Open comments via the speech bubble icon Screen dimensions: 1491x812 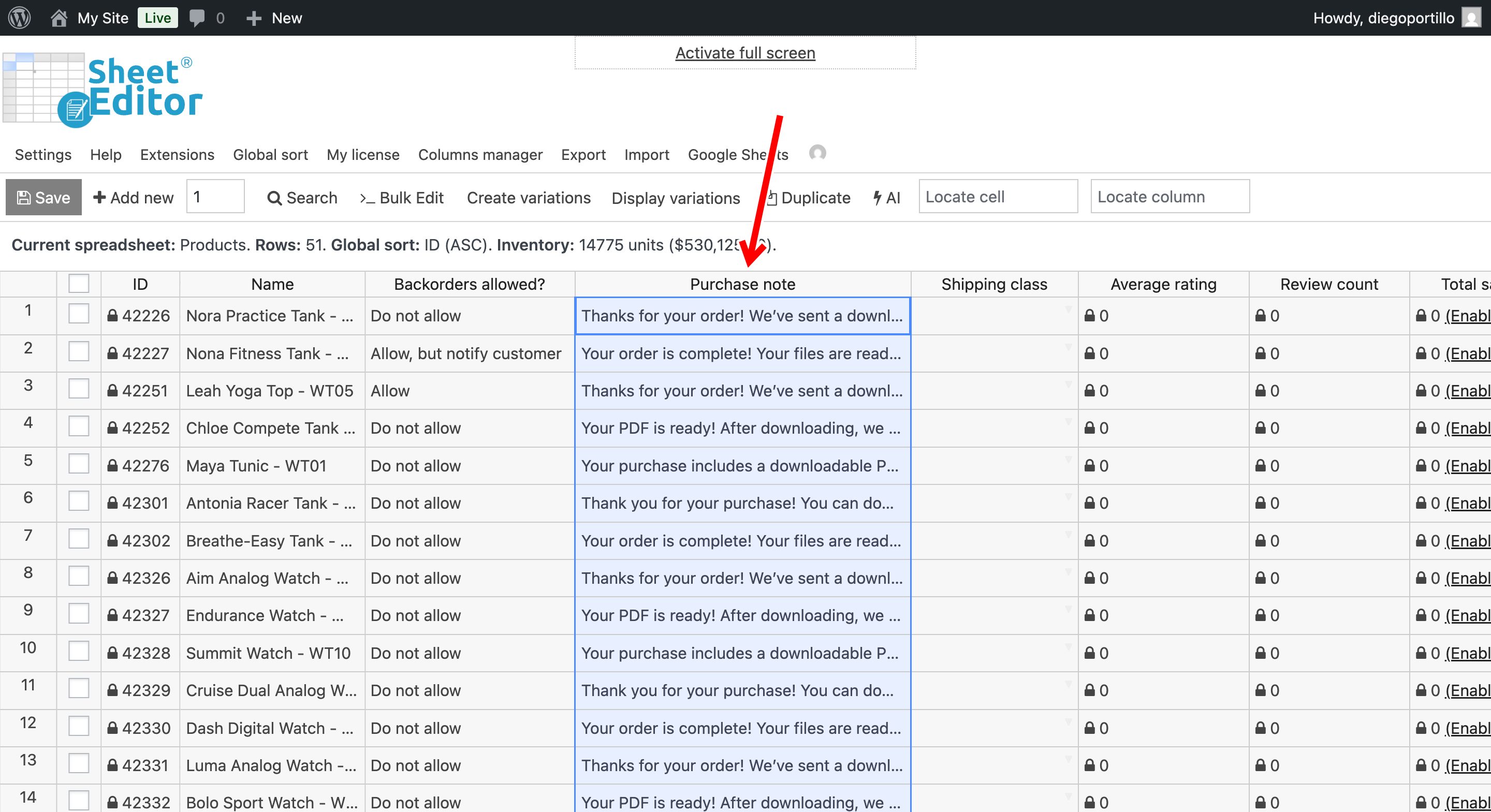click(x=197, y=18)
